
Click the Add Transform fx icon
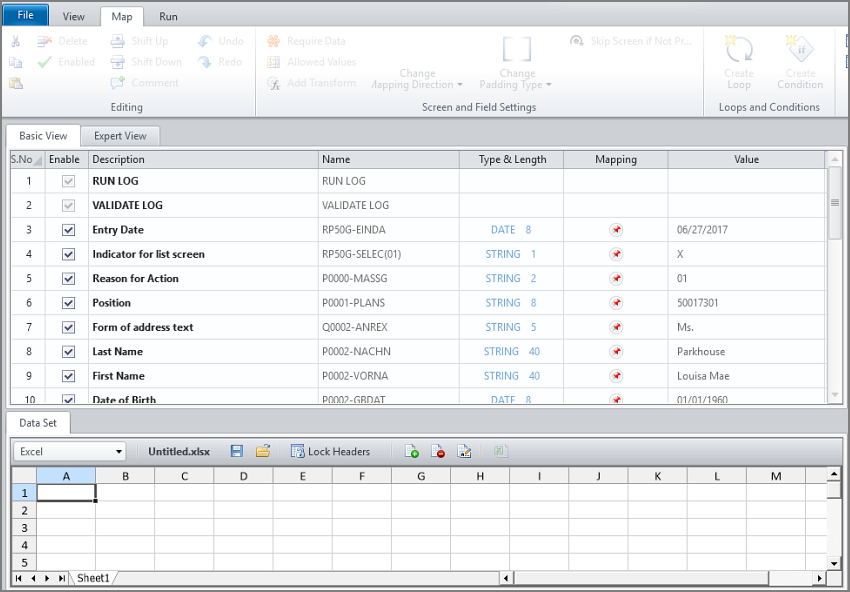coord(274,83)
